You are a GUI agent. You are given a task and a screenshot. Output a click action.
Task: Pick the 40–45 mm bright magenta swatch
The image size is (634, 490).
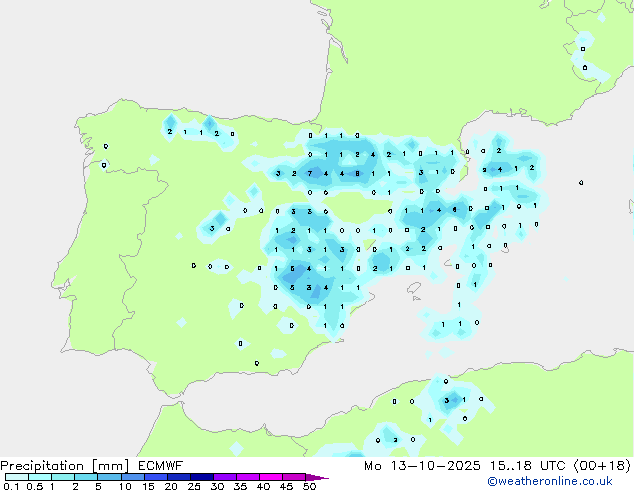click(x=271, y=477)
